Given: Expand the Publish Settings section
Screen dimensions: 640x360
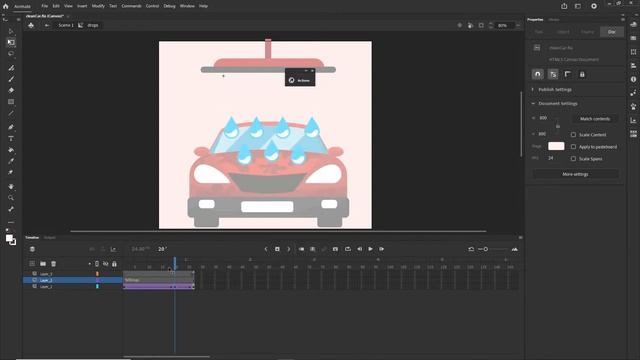Looking at the screenshot, I should pyautogui.click(x=533, y=89).
